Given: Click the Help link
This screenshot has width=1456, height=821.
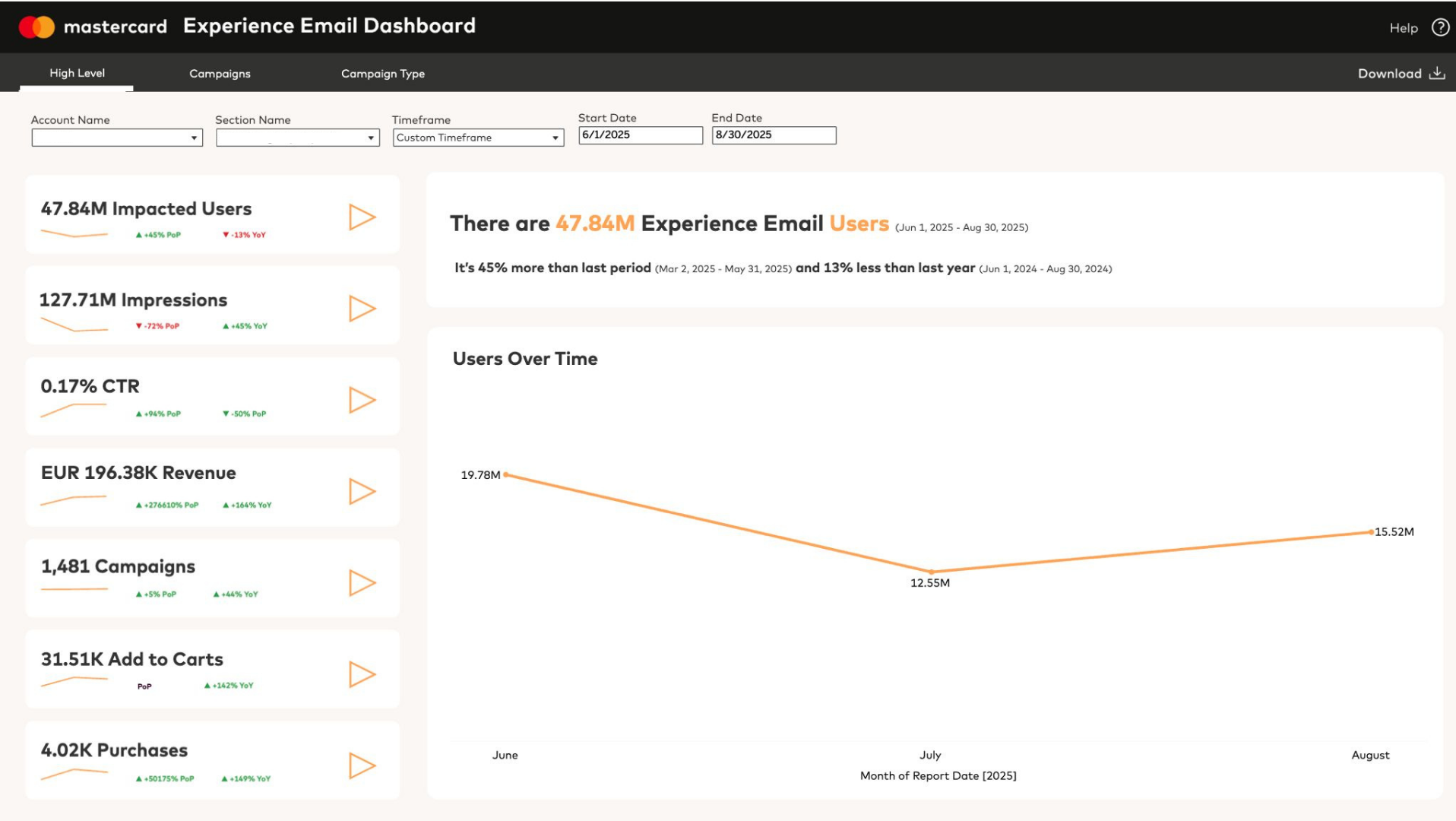Looking at the screenshot, I should tap(1404, 28).
